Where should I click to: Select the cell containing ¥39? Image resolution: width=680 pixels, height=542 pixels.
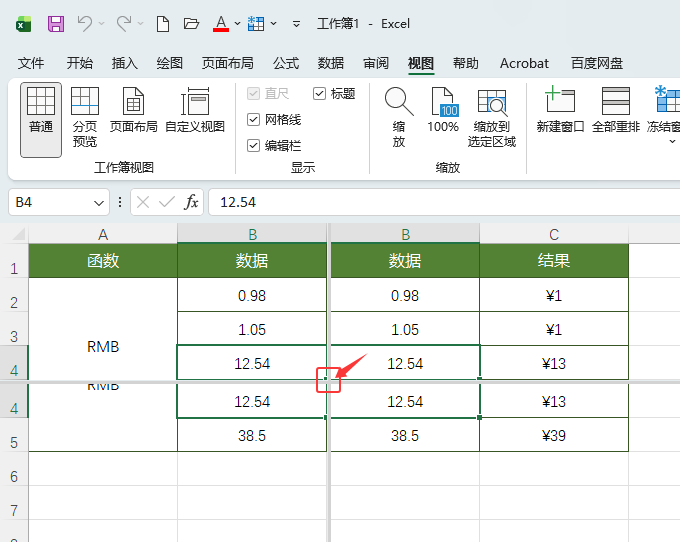tap(554, 435)
